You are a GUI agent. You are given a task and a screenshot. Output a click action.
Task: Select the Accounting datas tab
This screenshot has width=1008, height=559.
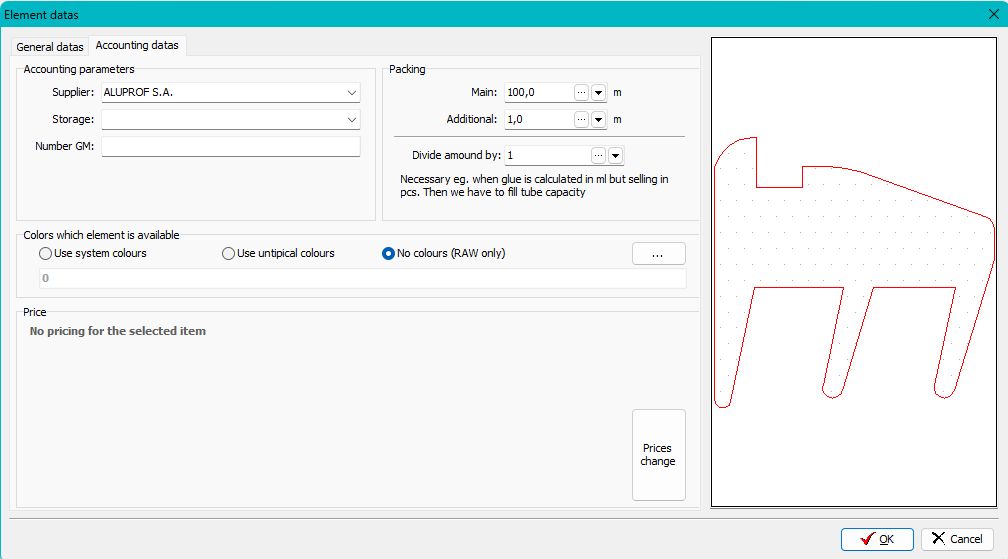point(137,46)
